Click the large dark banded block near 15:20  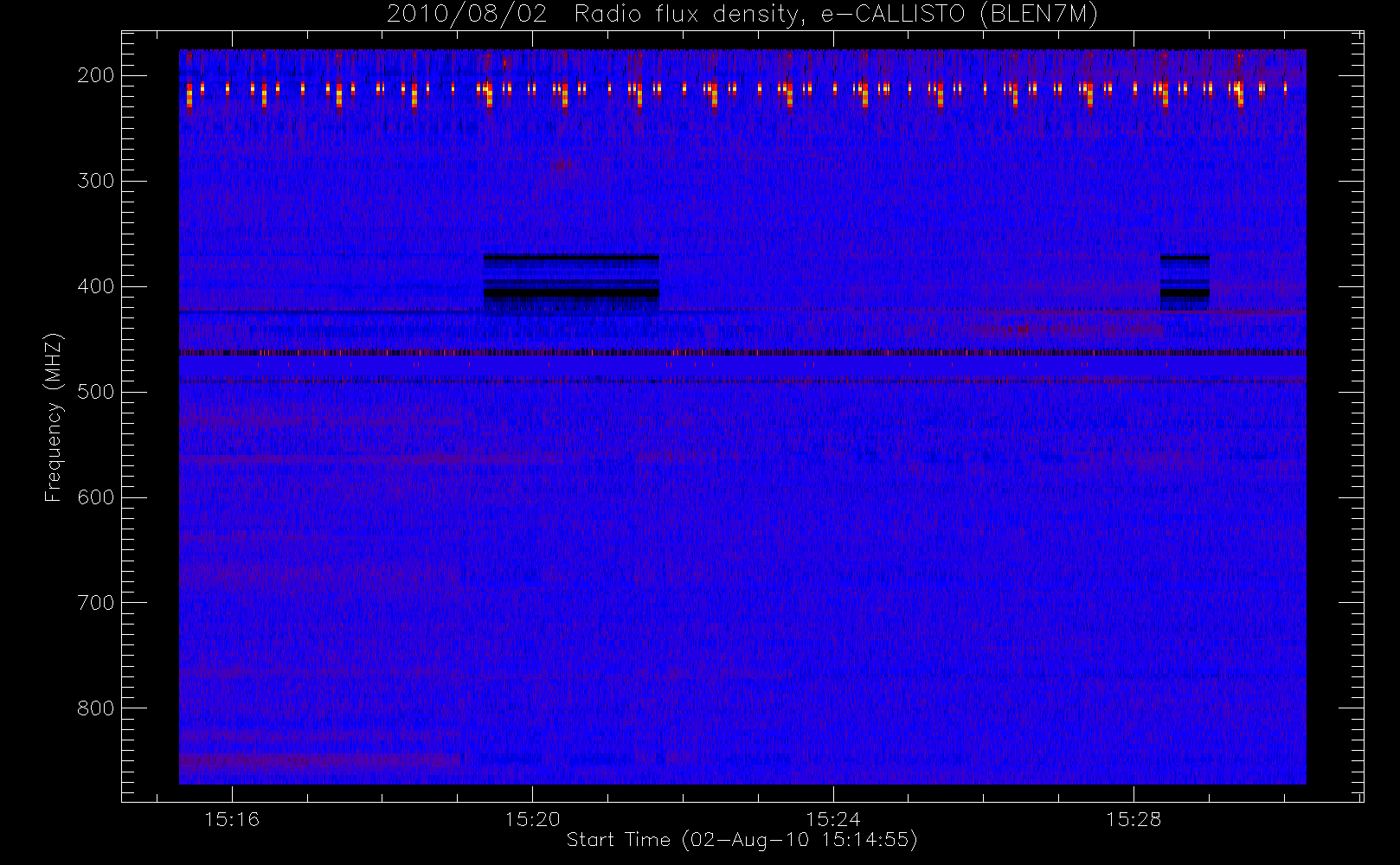pos(571,284)
